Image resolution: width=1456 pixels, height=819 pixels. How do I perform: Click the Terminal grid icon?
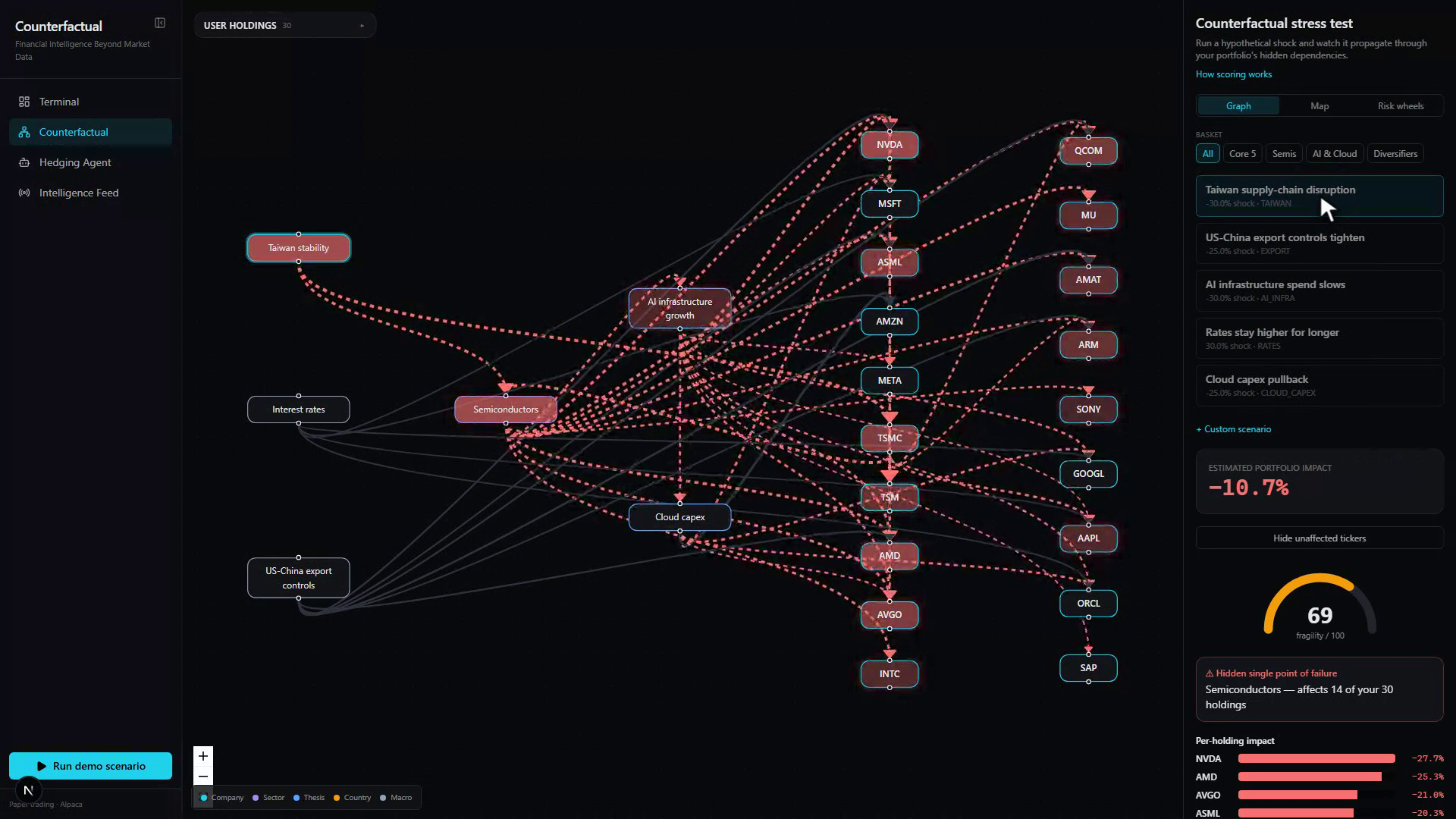[x=24, y=102]
